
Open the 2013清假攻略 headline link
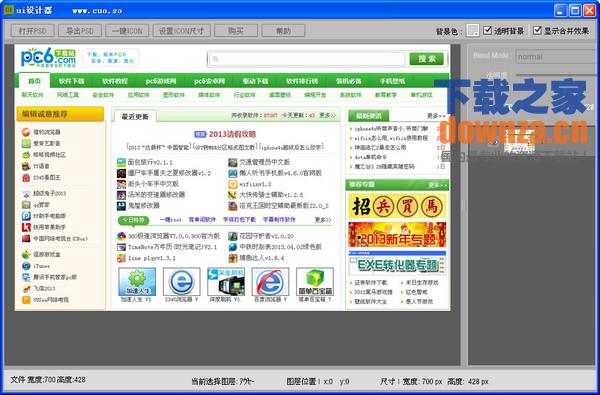tap(232, 134)
